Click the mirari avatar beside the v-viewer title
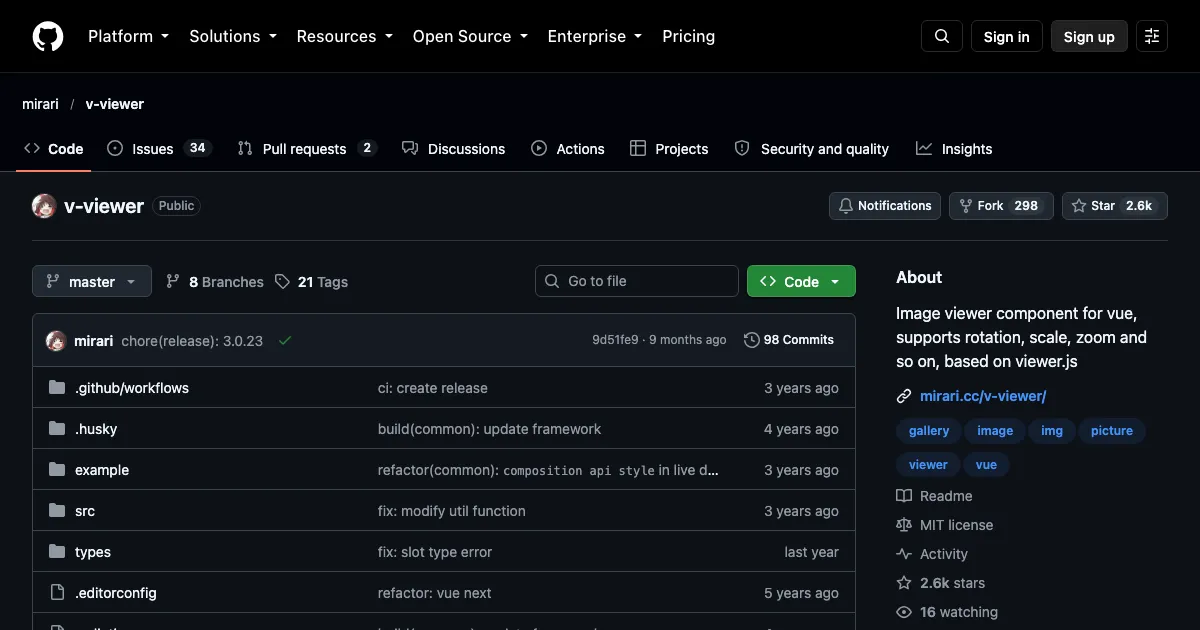This screenshot has height=630, width=1200. click(44, 206)
